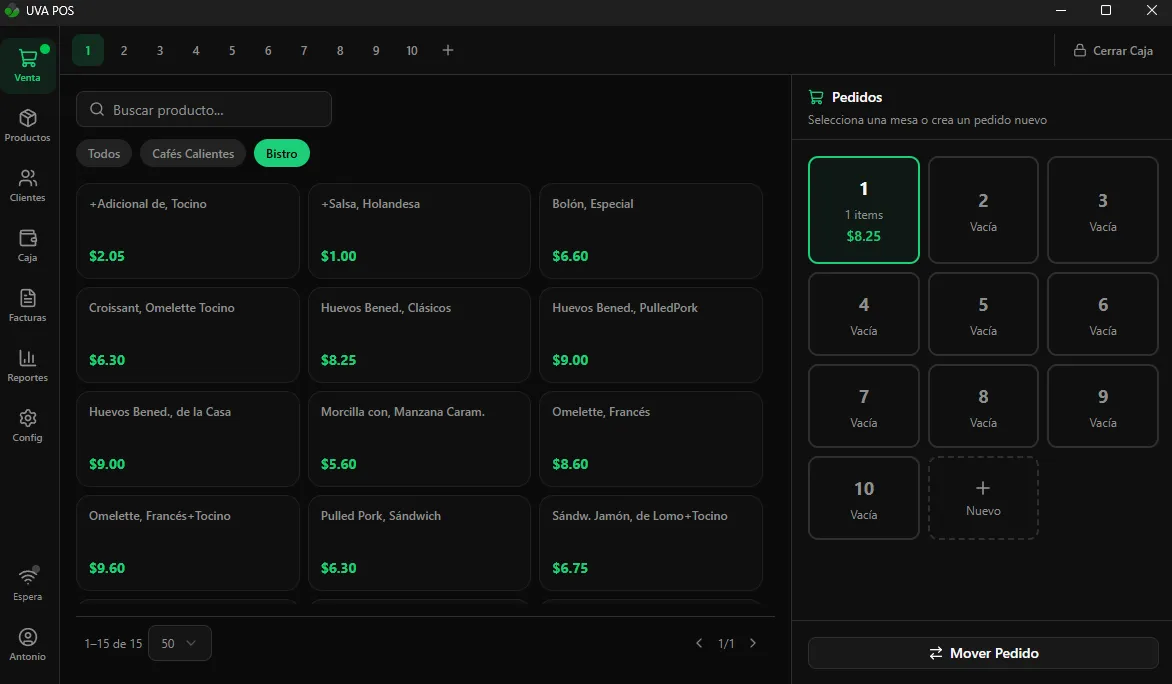
Task: Create new order with Nuevo tile
Action: 983,498
